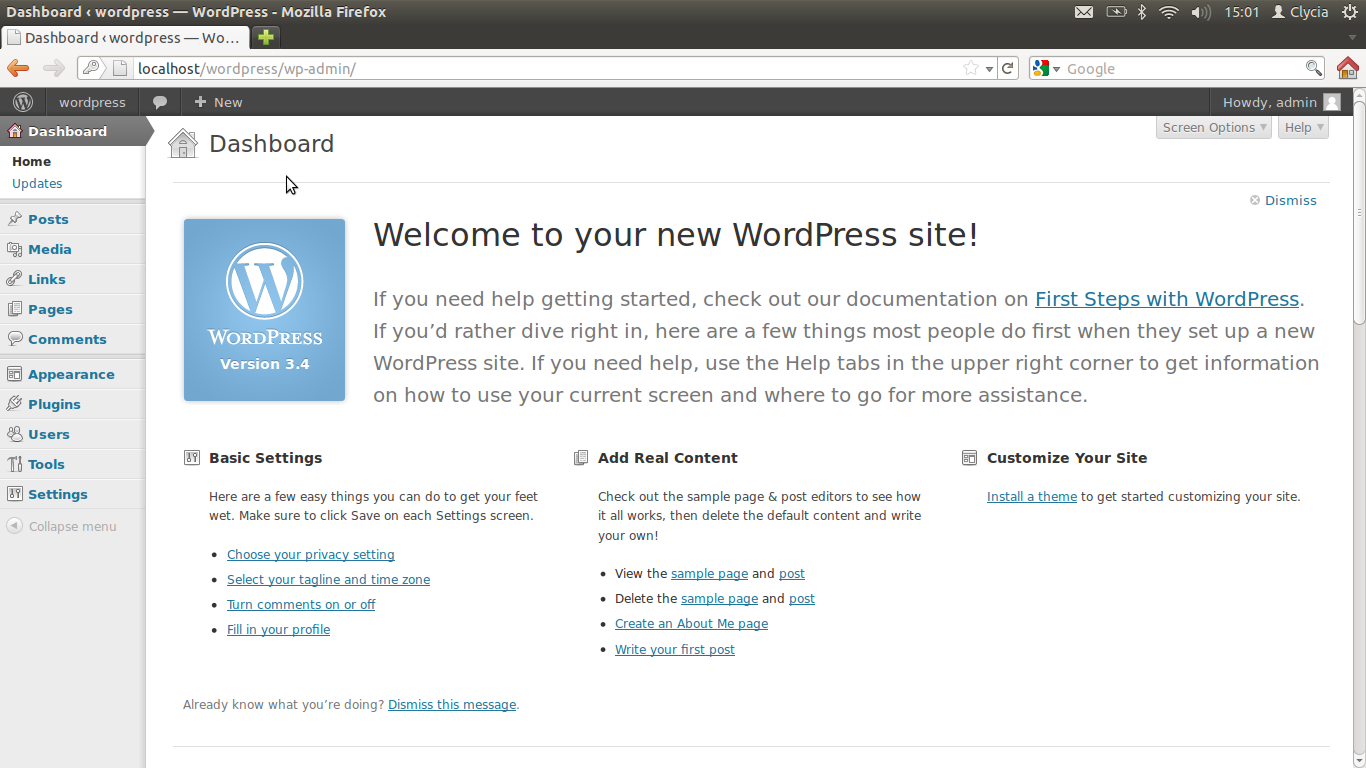Click the Collapse menu arrow icon
Viewport: 1366px width, 768px height.
(x=14, y=526)
